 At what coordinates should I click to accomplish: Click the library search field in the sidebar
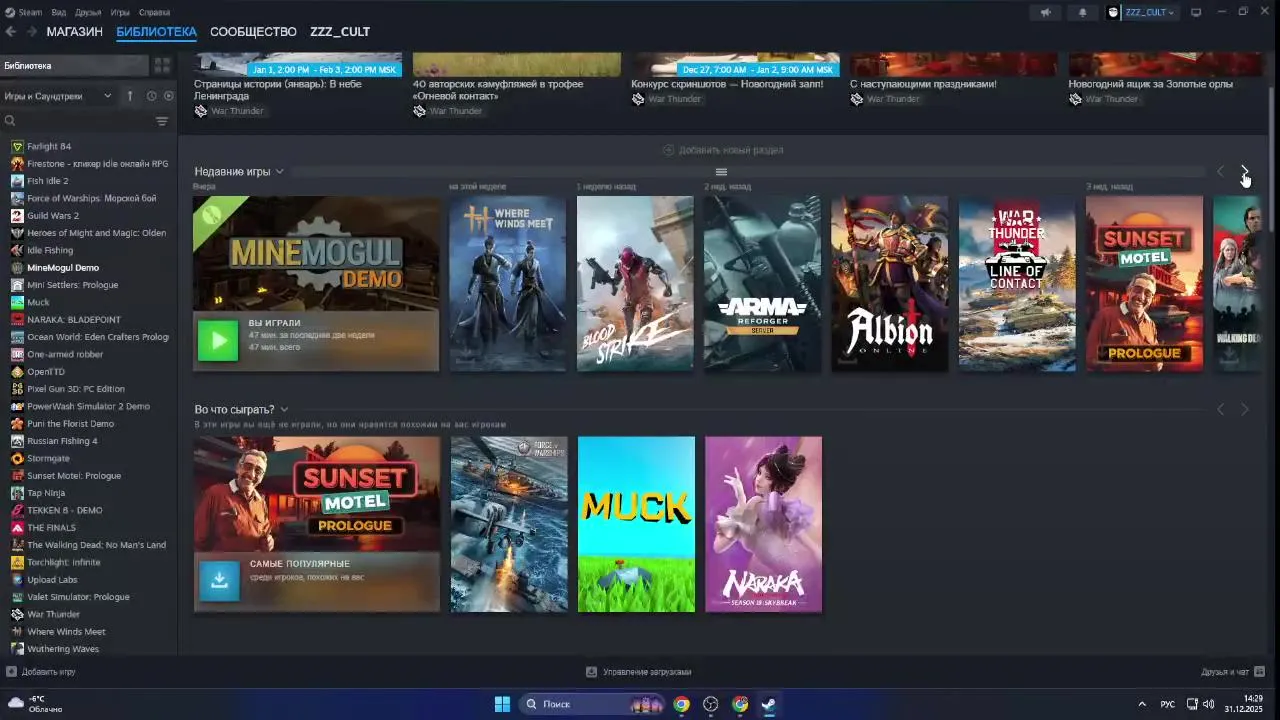[78, 121]
